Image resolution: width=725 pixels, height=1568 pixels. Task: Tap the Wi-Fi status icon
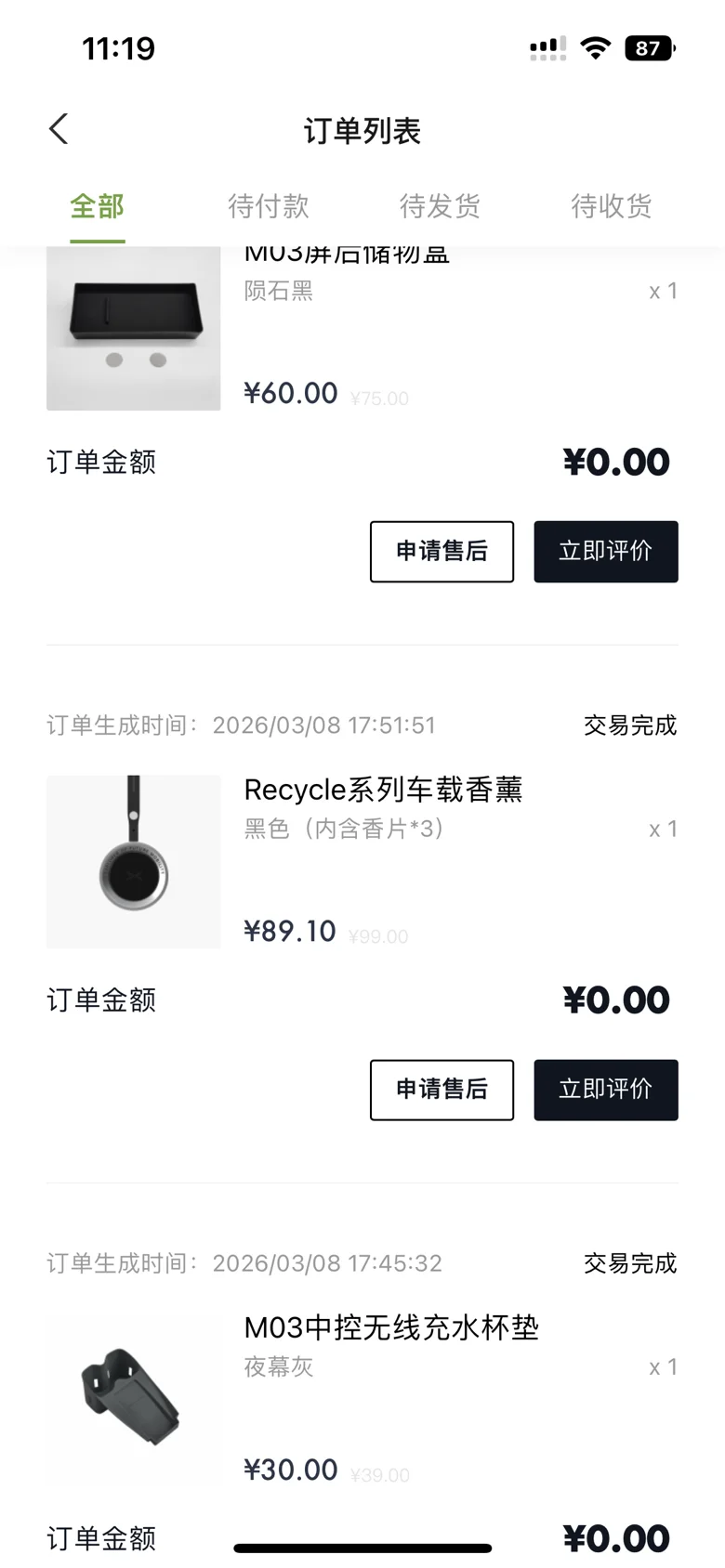pyautogui.click(x=595, y=48)
